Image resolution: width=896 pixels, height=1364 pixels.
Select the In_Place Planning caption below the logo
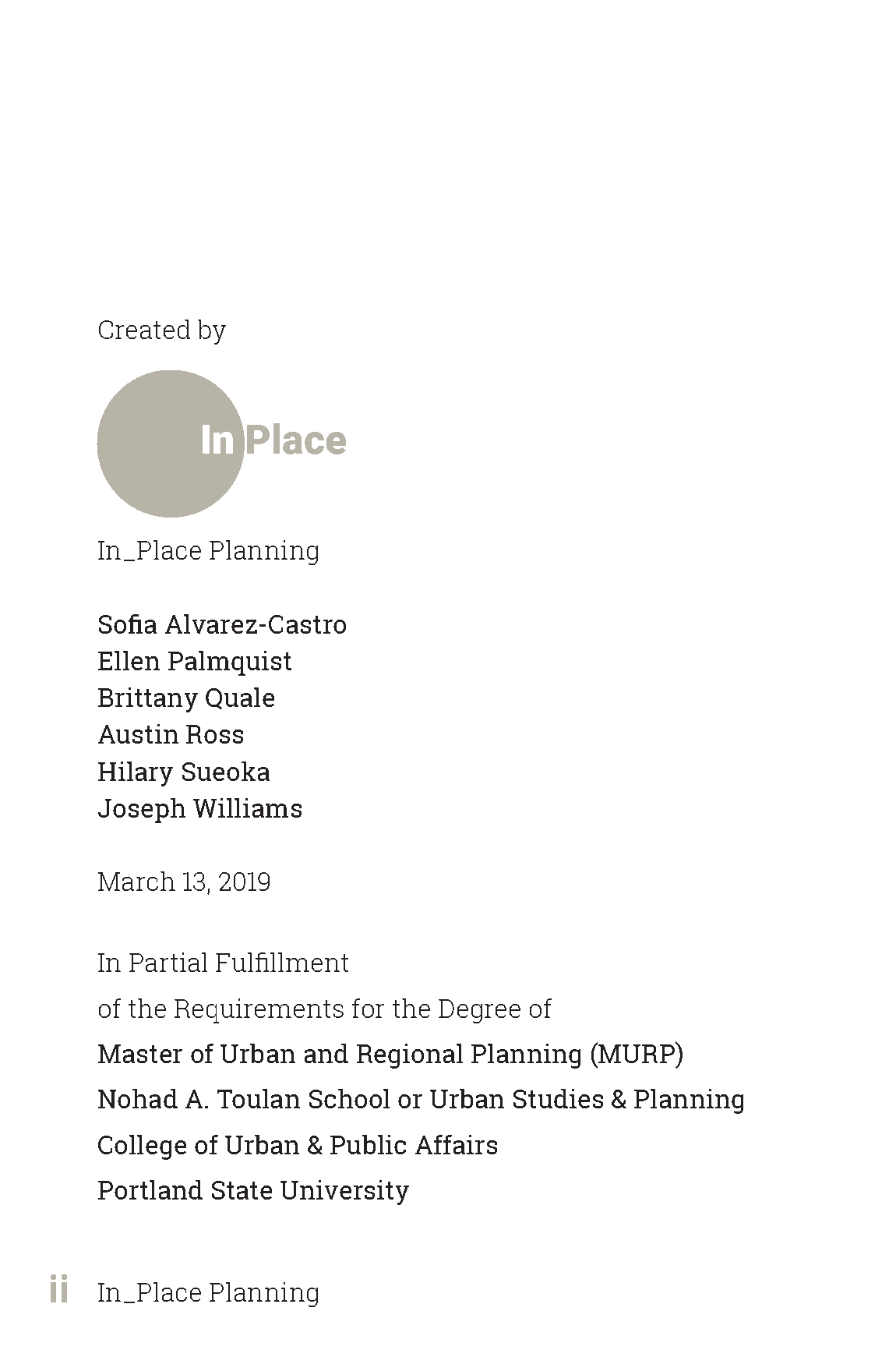click(x=208, y=551)
